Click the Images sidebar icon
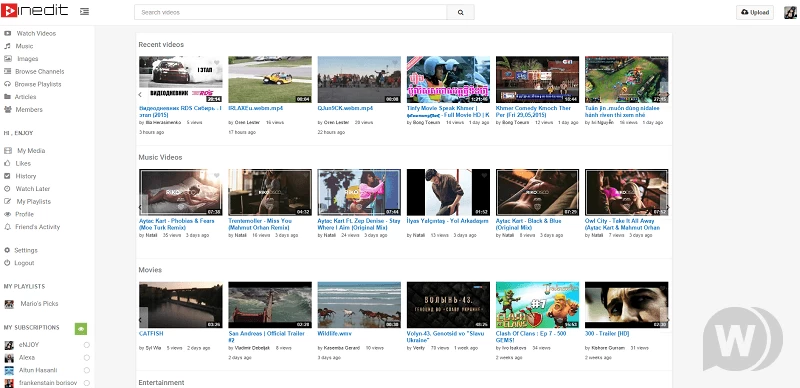 point(8,59)
